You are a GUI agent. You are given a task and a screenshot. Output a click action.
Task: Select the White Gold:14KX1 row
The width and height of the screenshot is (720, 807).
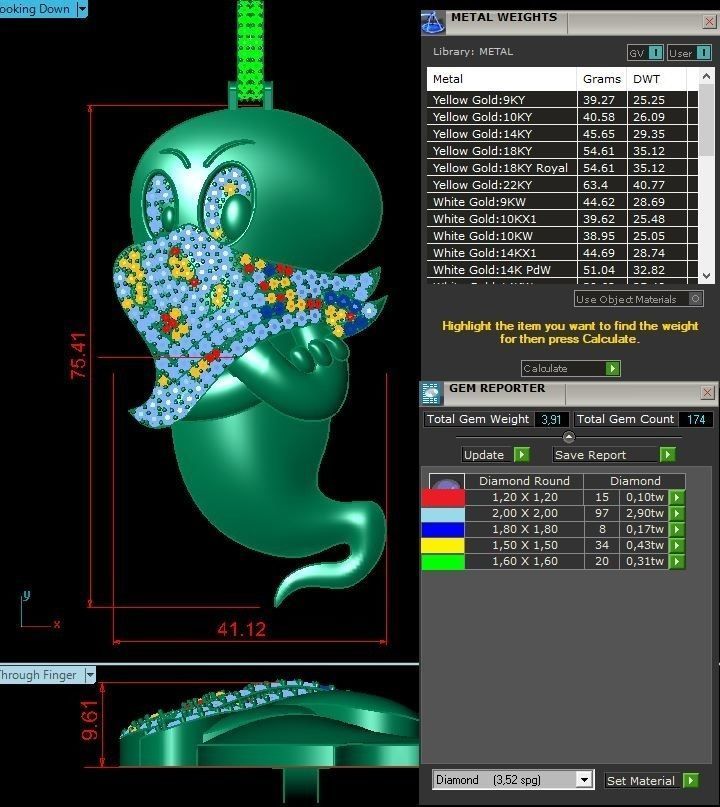click(x=562, y=253)
